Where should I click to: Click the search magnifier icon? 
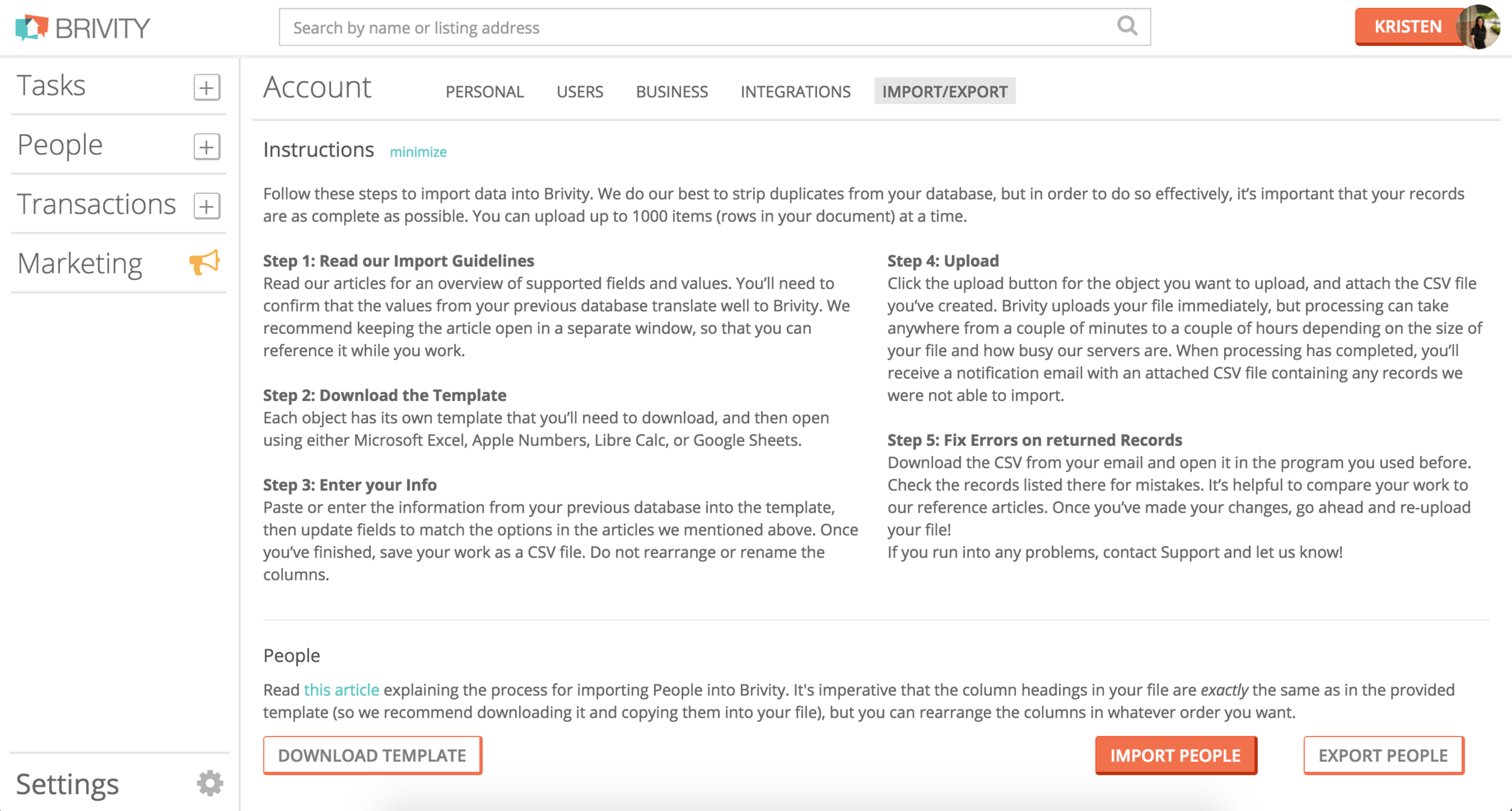pyautogui.click(x=1127, y=26)
